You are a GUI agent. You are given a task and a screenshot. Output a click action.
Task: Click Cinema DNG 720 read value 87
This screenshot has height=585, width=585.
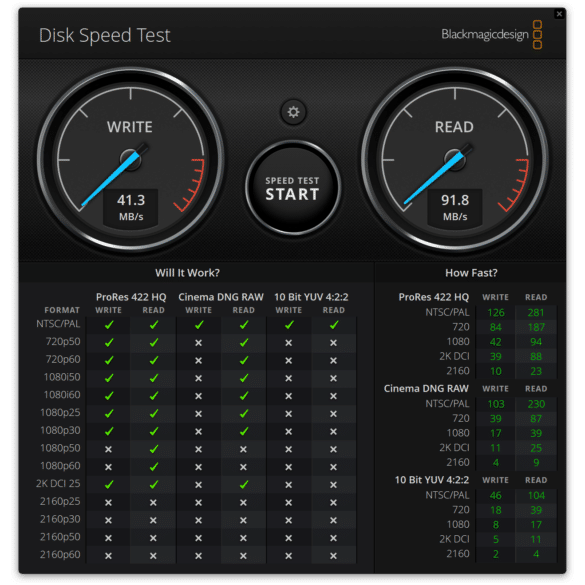click(x=536, y=419)
